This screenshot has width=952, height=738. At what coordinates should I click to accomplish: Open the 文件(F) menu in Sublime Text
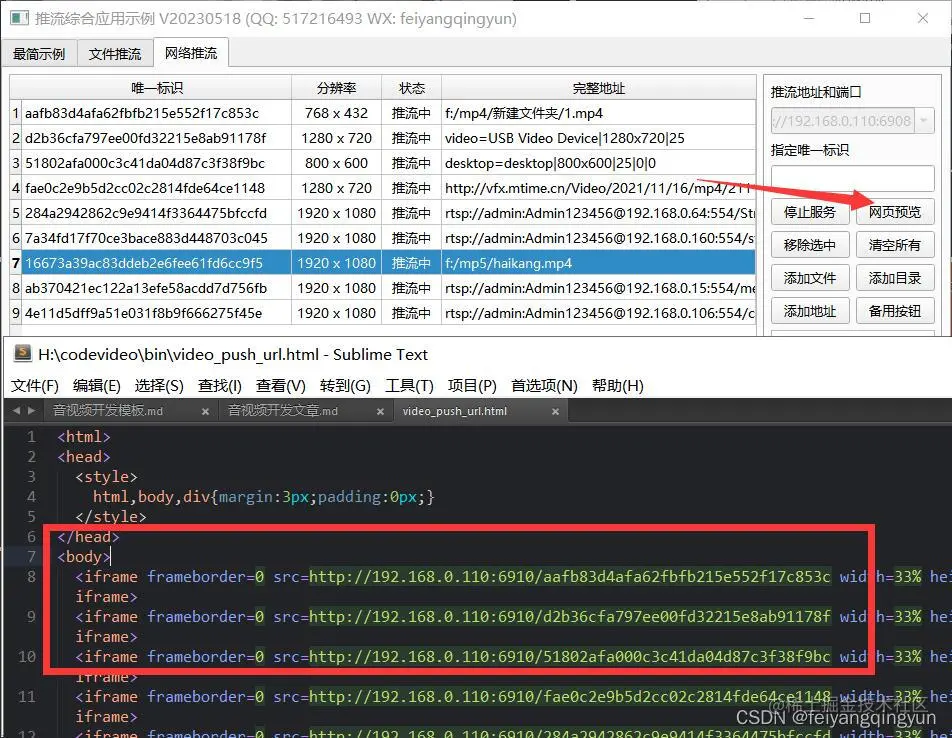35,385
